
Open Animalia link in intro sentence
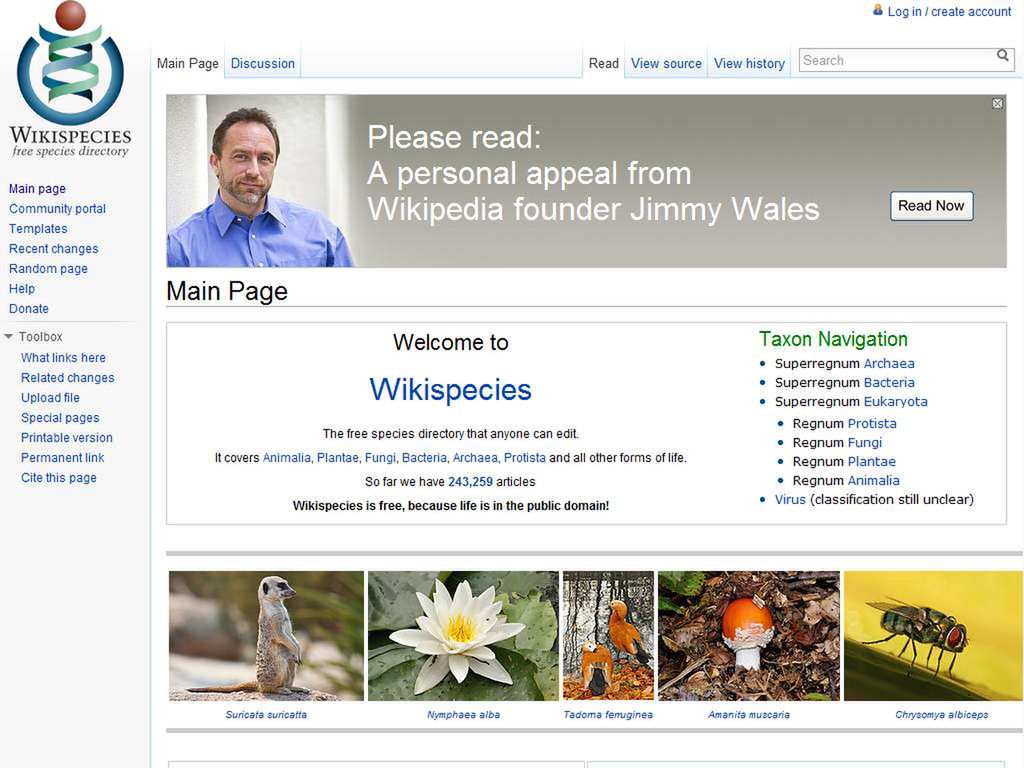tap(287, 458)
